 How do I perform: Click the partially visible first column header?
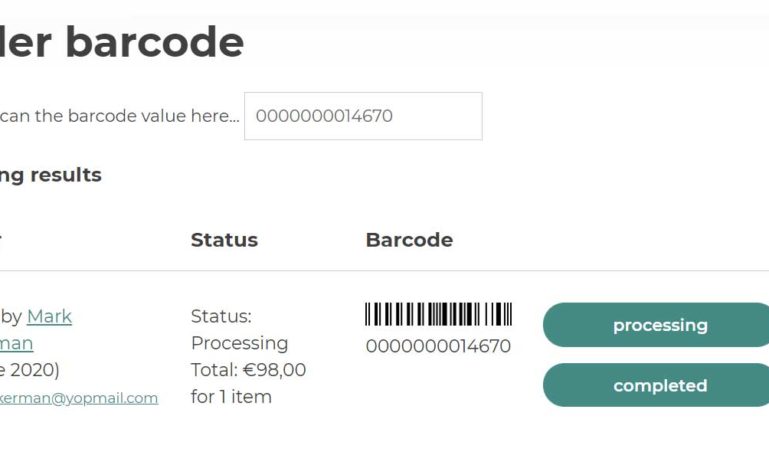click(x=1, y=240)
